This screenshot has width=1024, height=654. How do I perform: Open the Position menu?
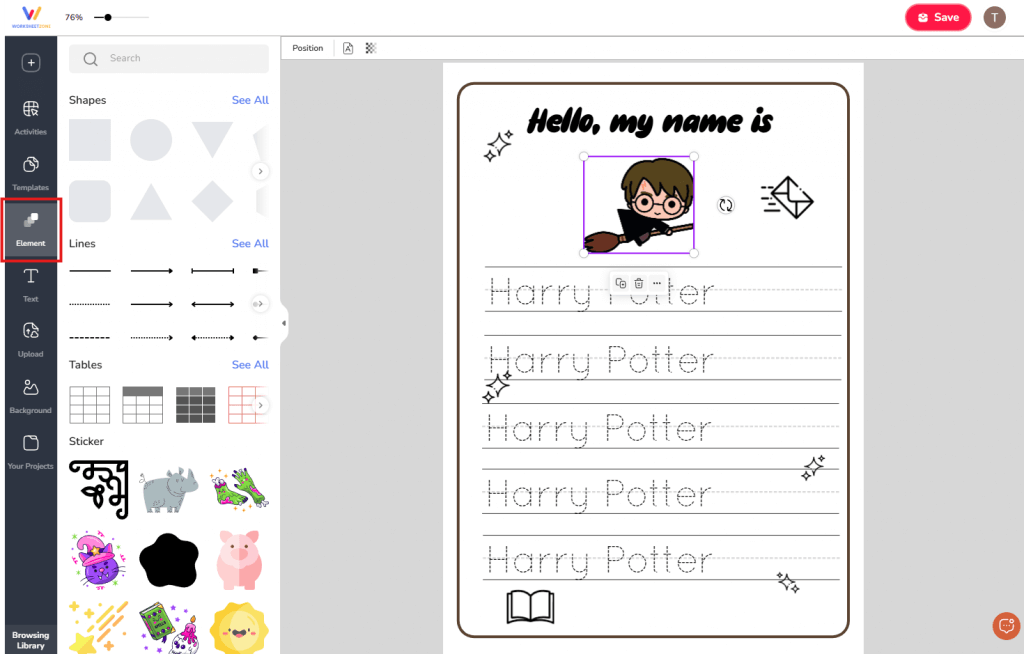click(x=308, y=48)
